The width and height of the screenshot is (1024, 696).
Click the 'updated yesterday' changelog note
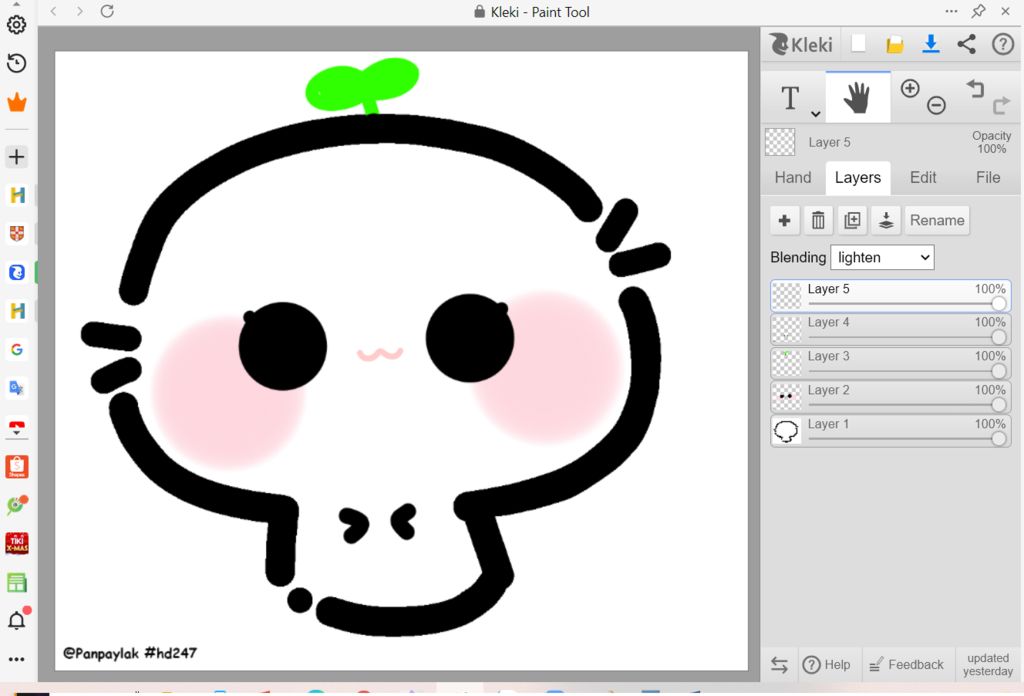click(x=987, y=665)
